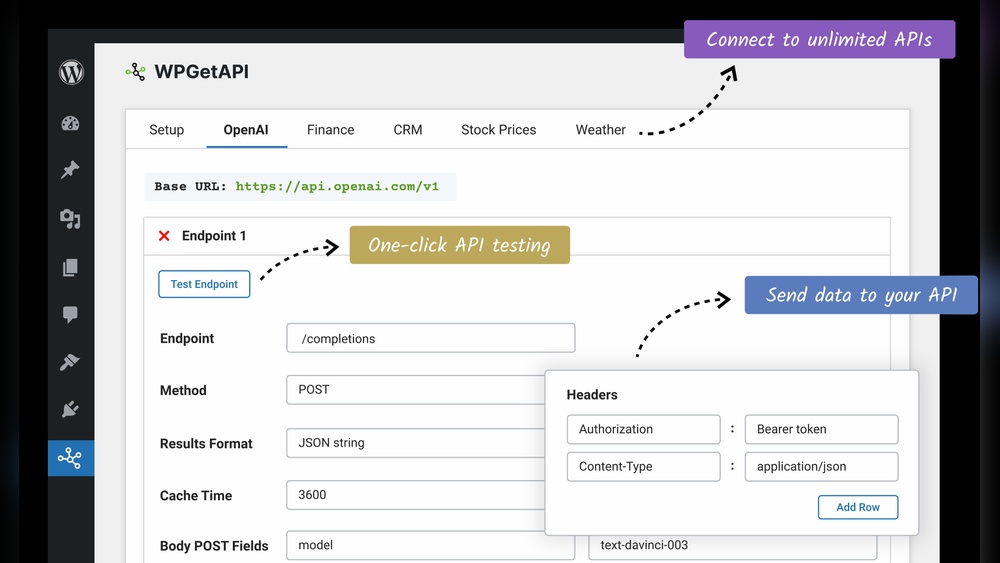Switch to the OpenAI tab
1000x563 pixels.
pos(246,129)
